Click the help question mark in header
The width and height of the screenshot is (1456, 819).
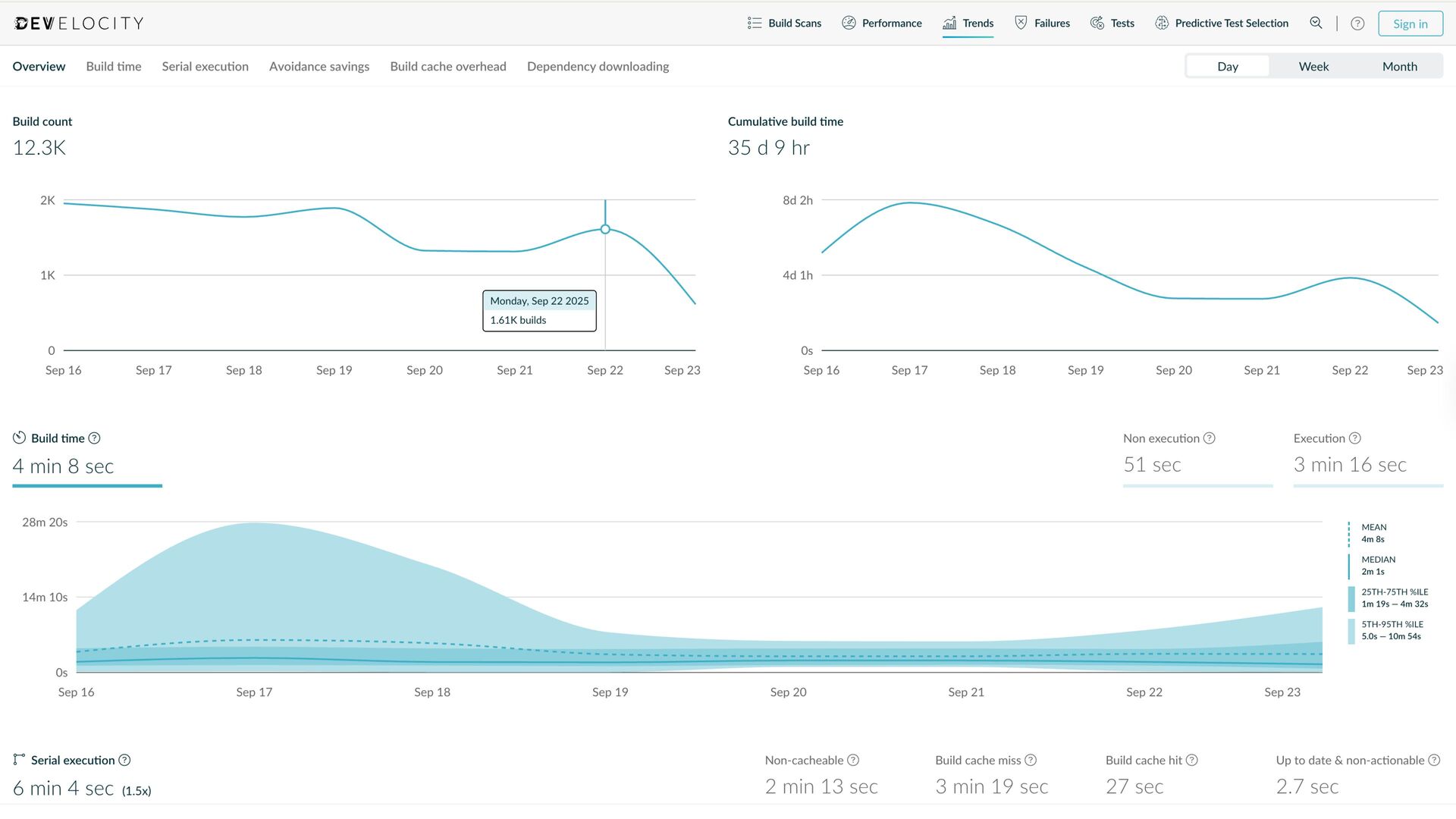pyautogui.click(x=1357, y=24)
